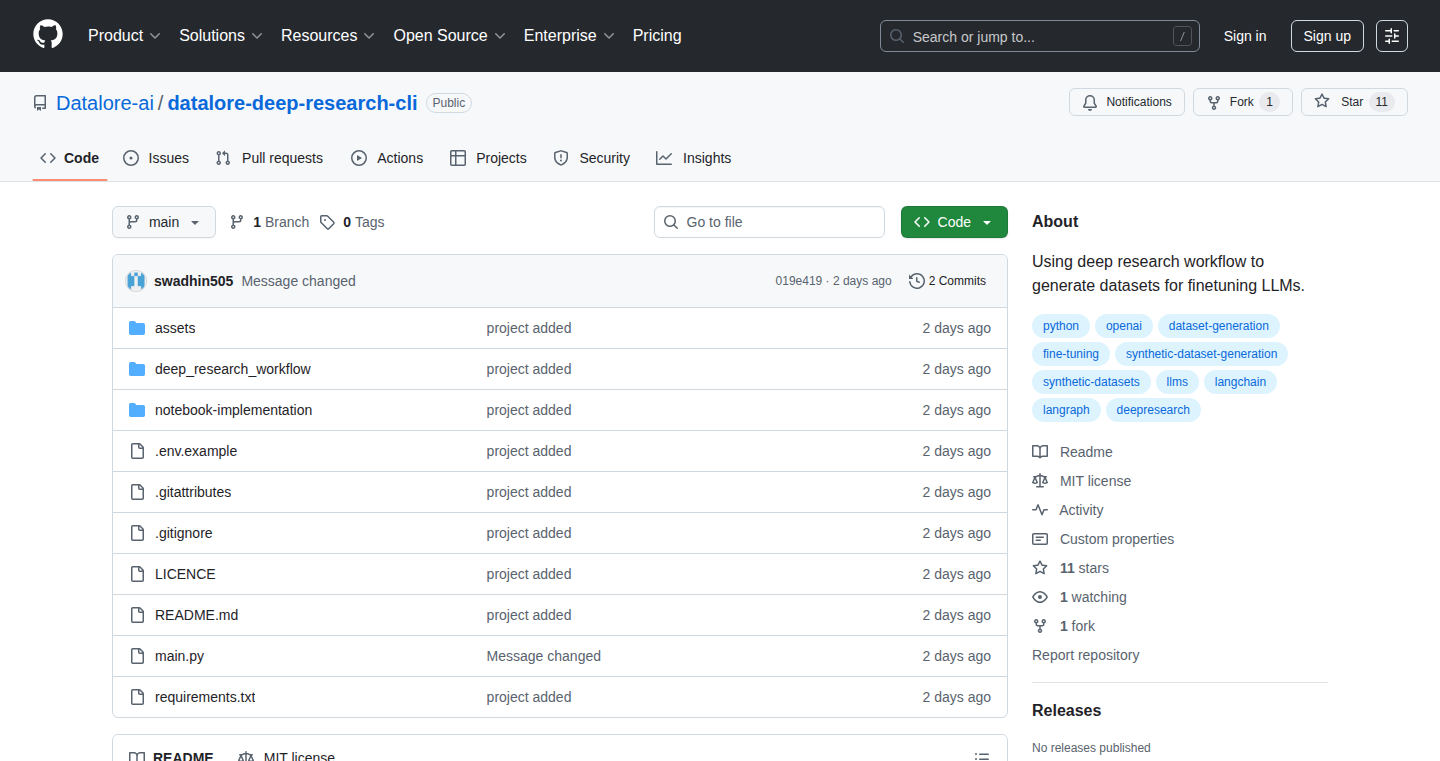
Task: Open the commits history clock icon
Action: [916, 281]
